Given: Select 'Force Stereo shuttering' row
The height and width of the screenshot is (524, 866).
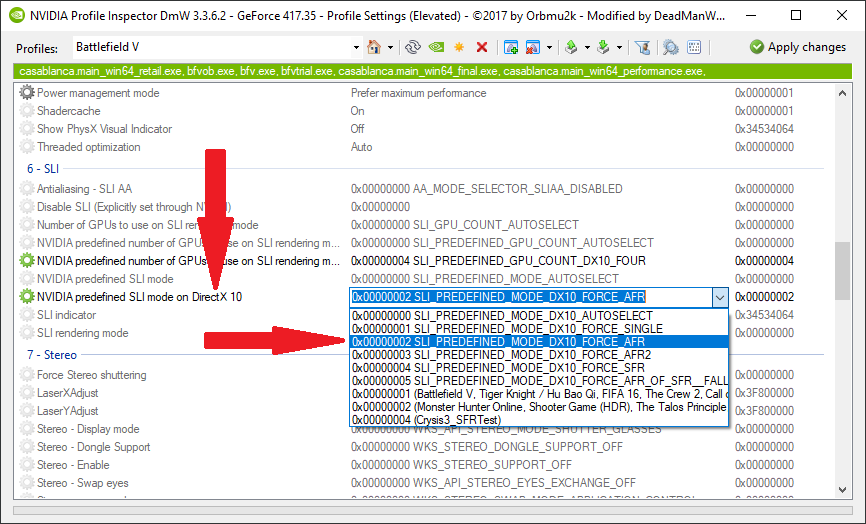Looking at the screenshot, I should 92,375.
